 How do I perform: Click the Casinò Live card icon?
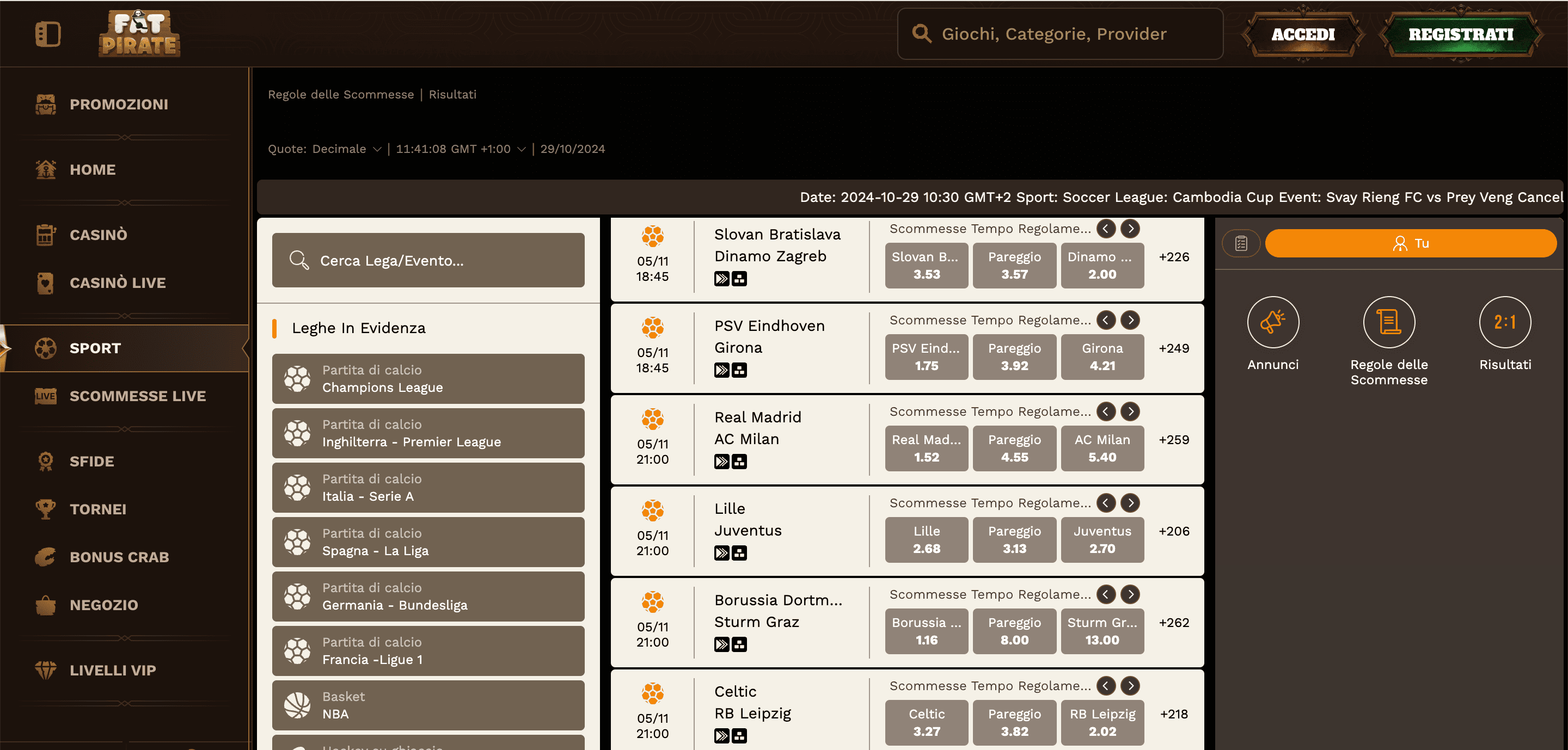[47, 283]
